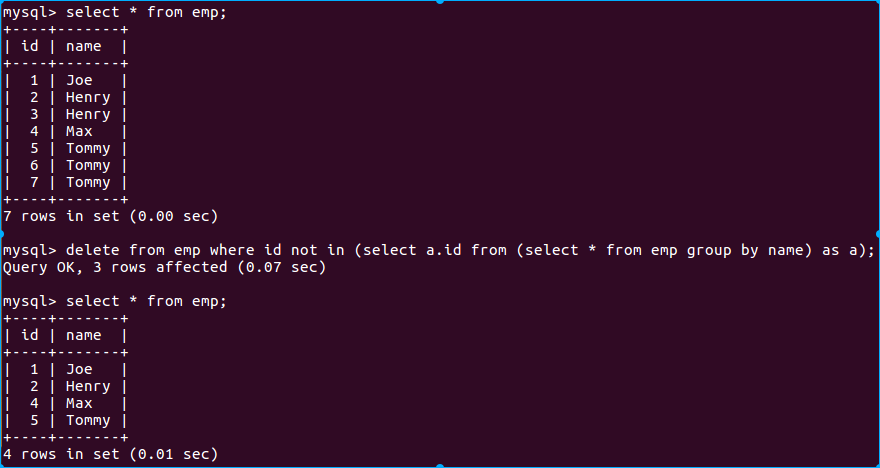Click 'Query OK, 3 rows affected' message
This screenshot has height=468, width=880.
tap(115, 268)
